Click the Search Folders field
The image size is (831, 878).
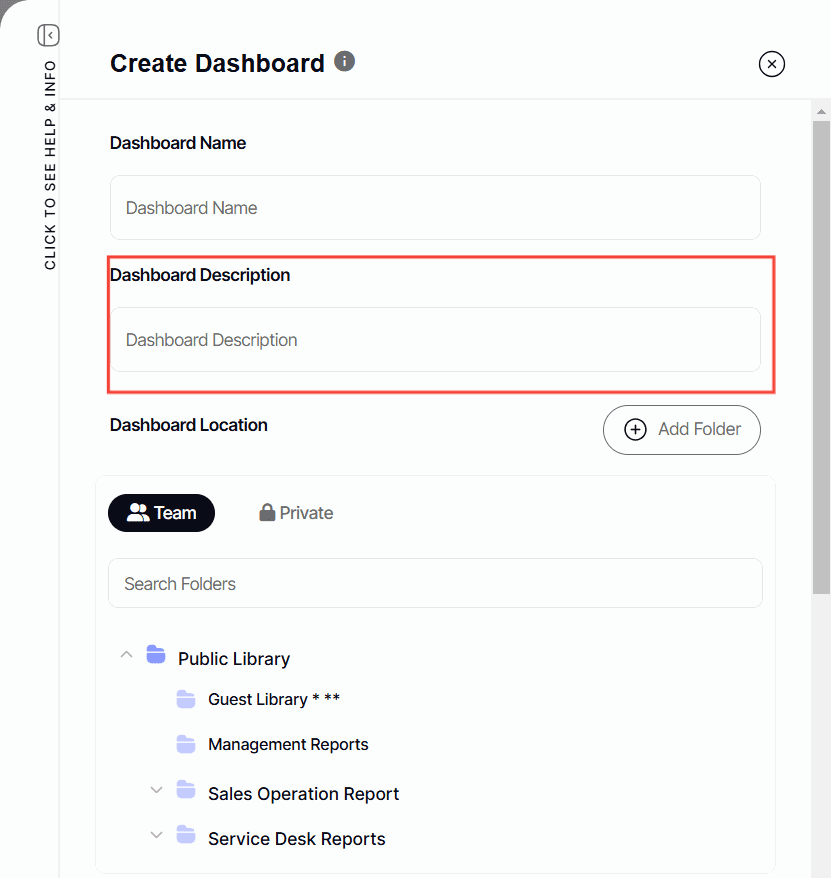pos(435,584)
